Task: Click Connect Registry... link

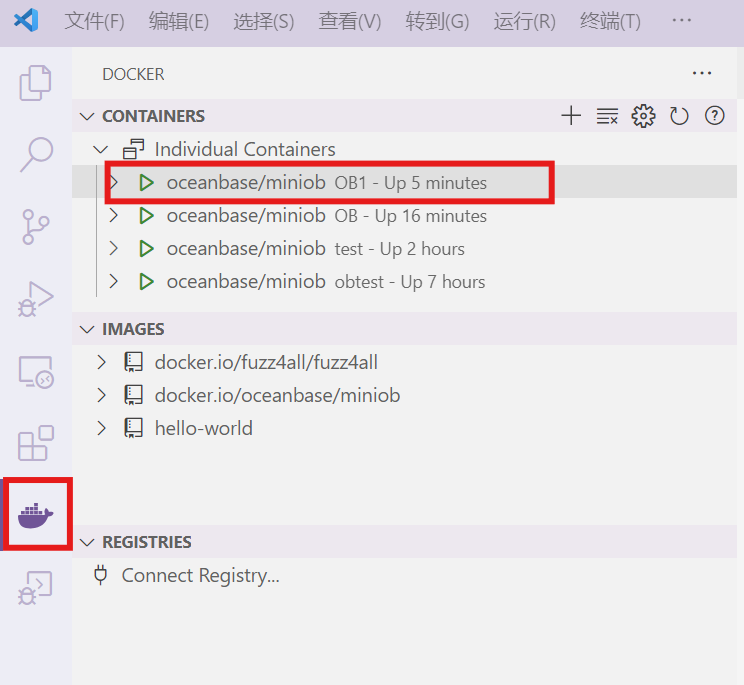Action: pyautogui.click(x=201, y=575)
